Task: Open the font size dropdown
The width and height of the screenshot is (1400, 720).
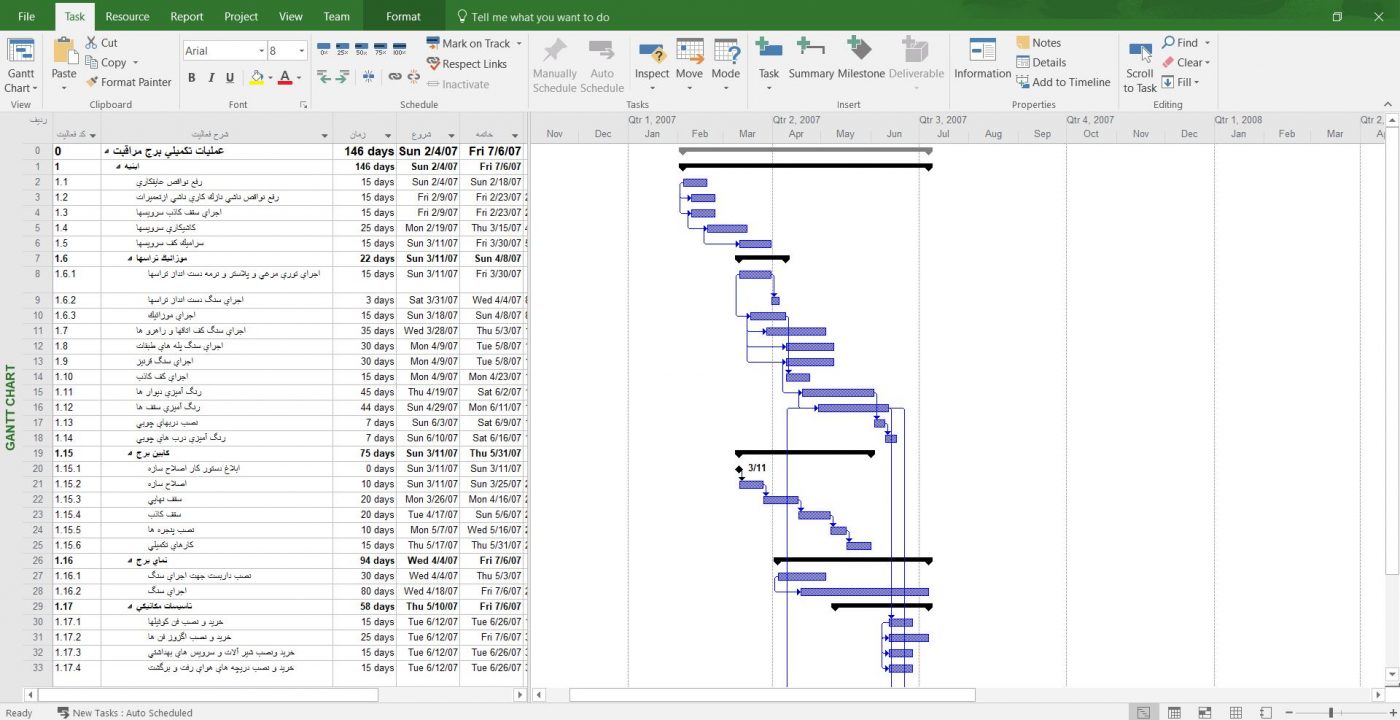Action: click(301, 51)
